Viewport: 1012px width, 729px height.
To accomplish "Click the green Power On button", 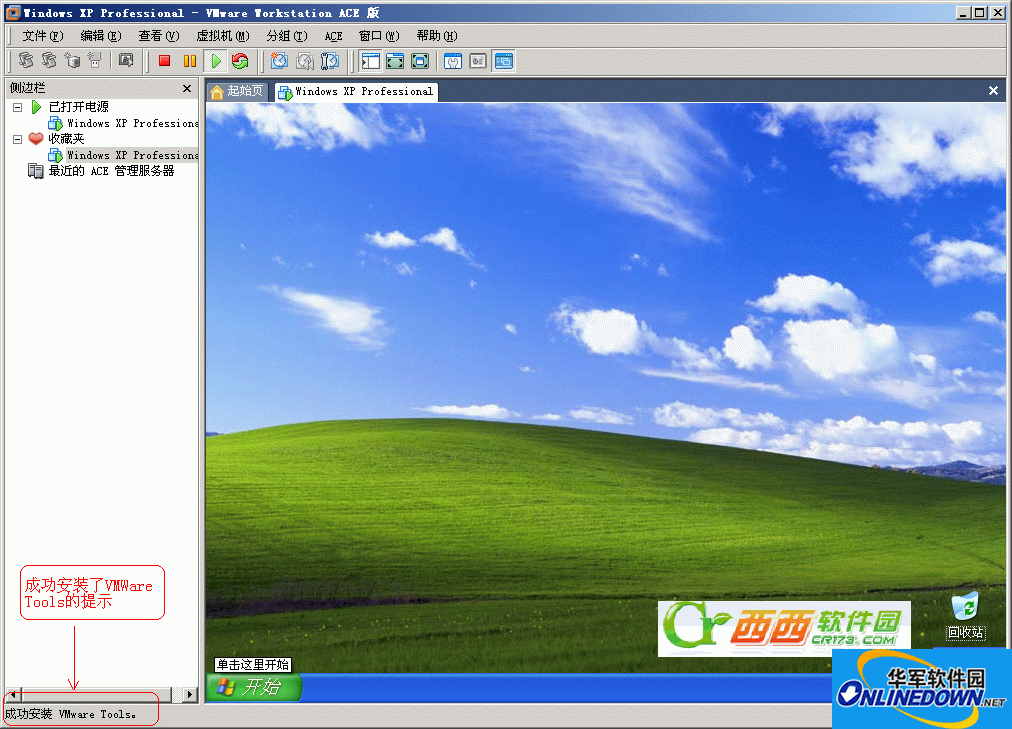I will point(216,61).
